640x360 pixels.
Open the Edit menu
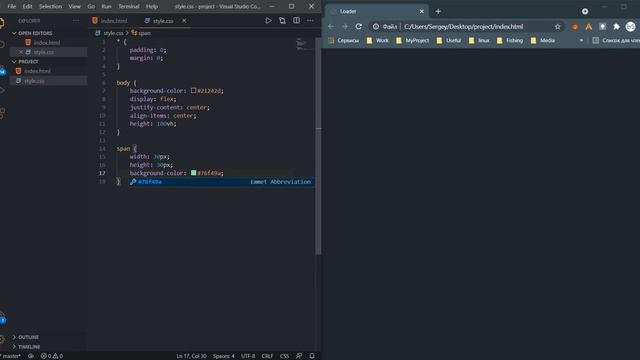point(27,7)
